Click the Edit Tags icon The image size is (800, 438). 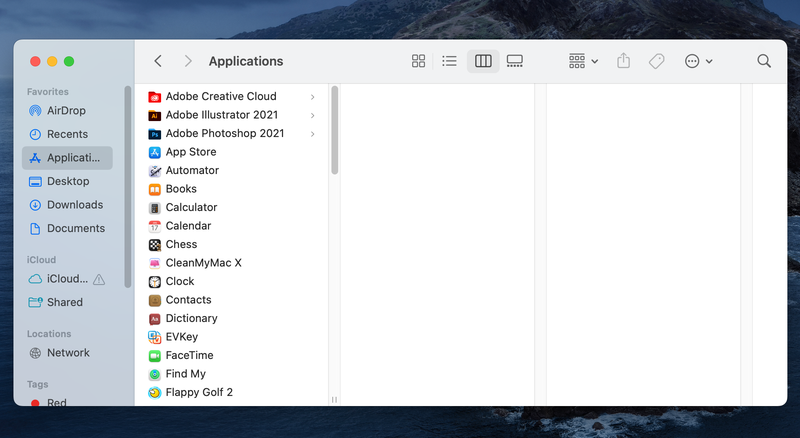click(x=657, y=61)
